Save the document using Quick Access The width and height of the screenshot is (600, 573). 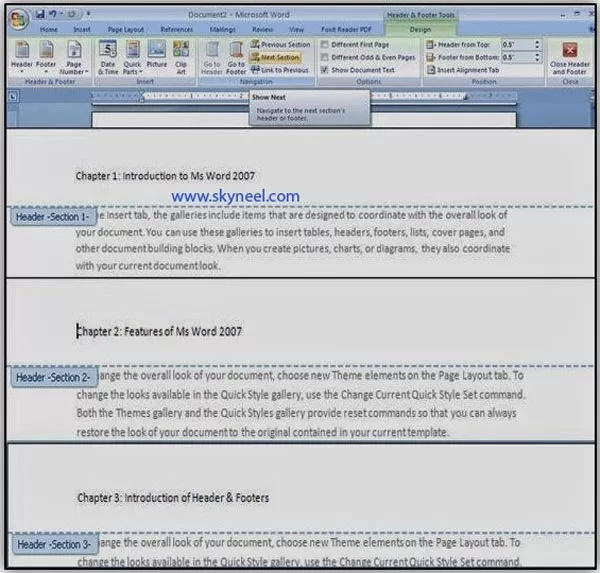point(40,15)
